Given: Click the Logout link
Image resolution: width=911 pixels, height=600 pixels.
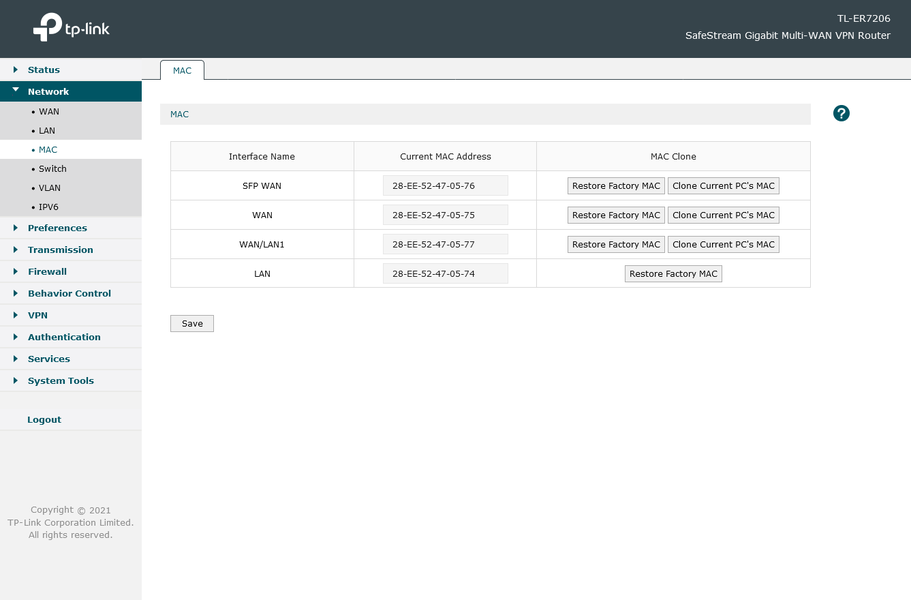Looking at the screenshot, I should click(x=44, y=419).
